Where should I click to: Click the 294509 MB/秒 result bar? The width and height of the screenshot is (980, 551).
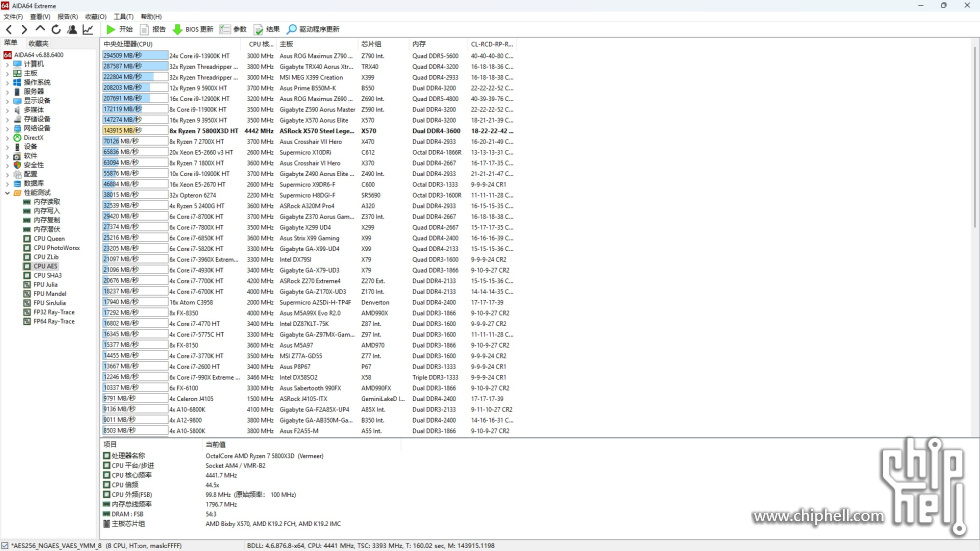[x=135, y=56]
